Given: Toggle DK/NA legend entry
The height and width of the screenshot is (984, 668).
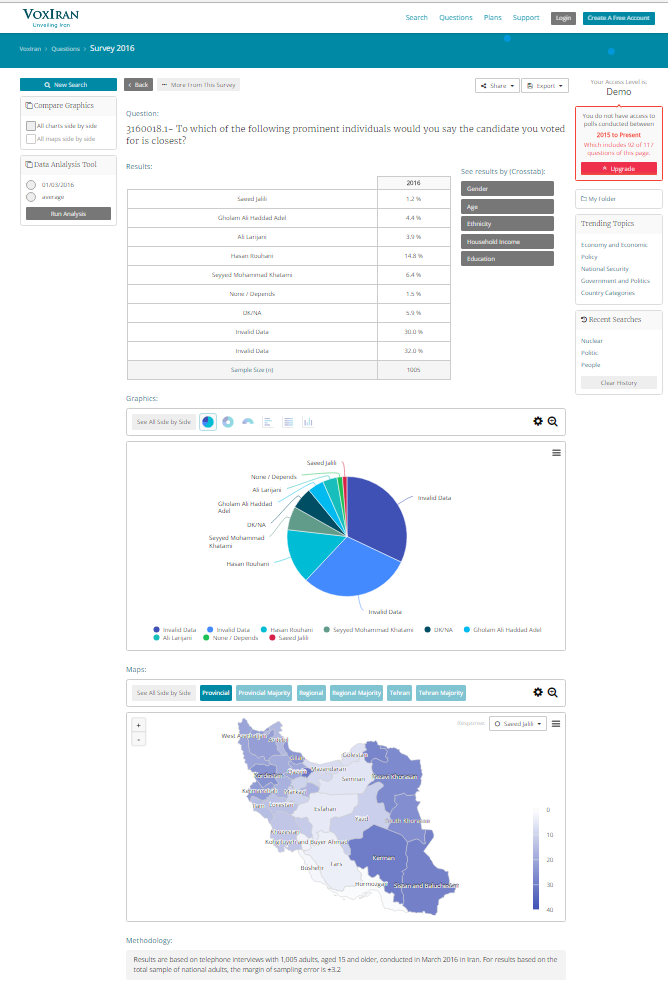Looking at the screenshot, I should click(439, 629).
